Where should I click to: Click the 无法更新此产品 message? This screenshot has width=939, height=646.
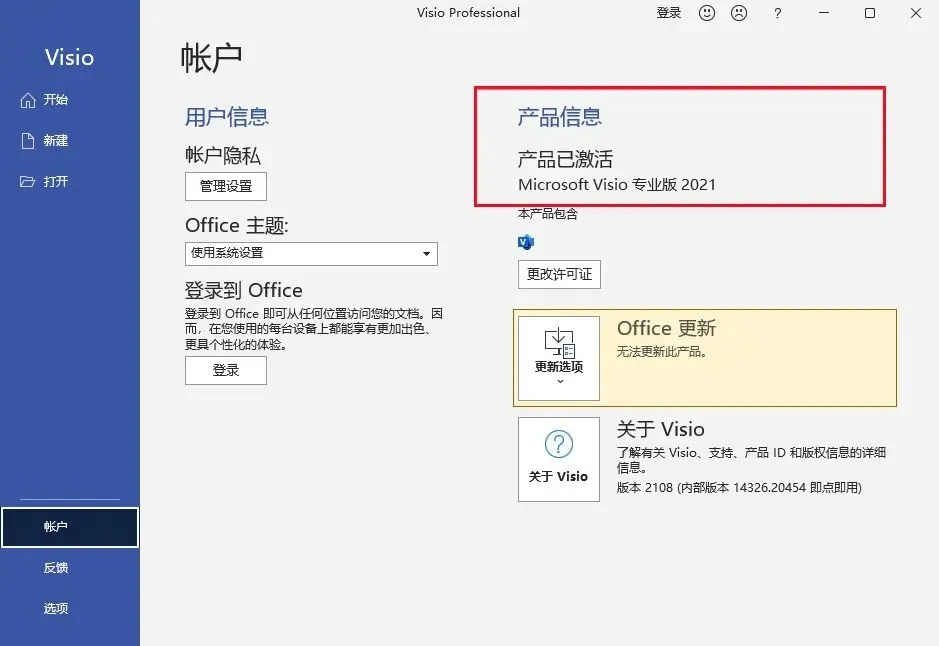(662, 352)
